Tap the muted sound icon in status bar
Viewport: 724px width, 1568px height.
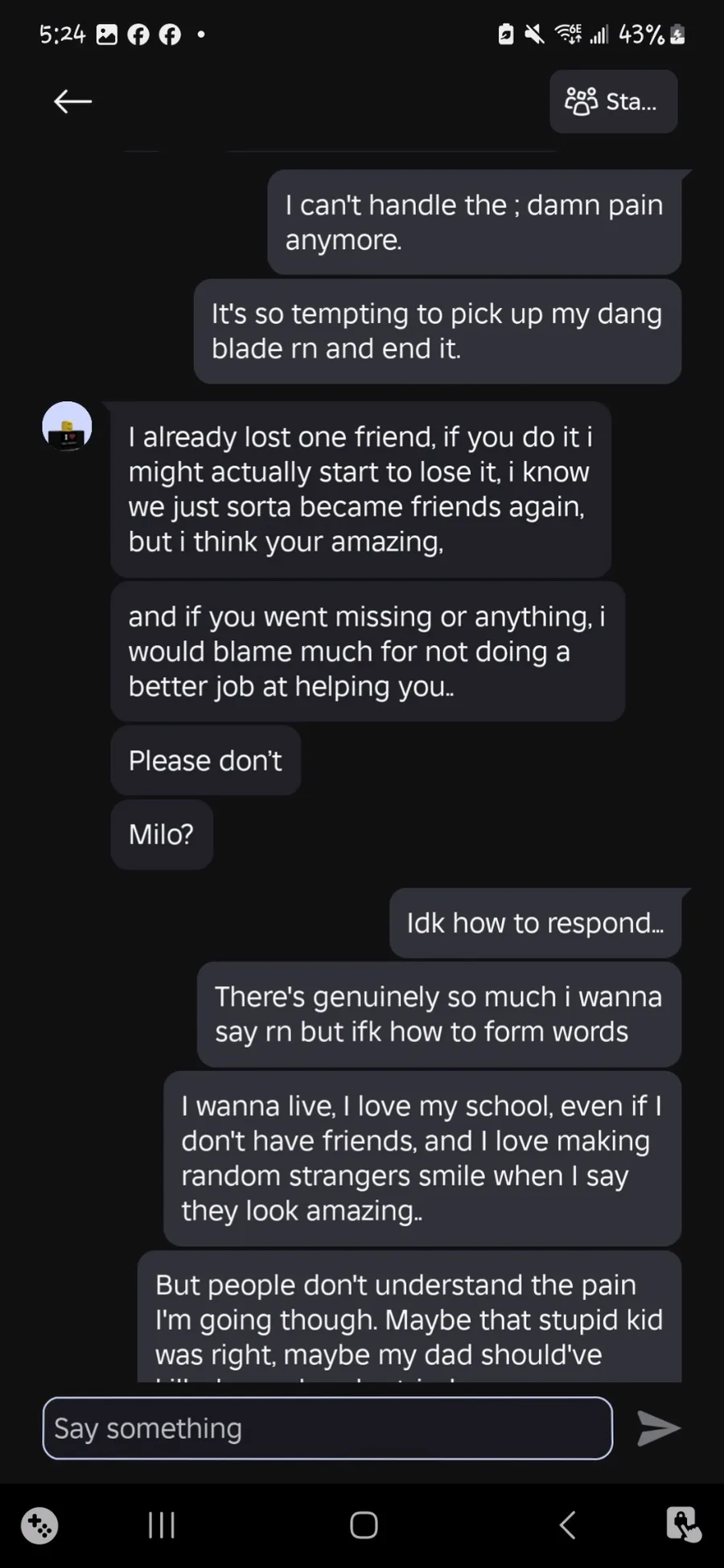pos(534,35)
